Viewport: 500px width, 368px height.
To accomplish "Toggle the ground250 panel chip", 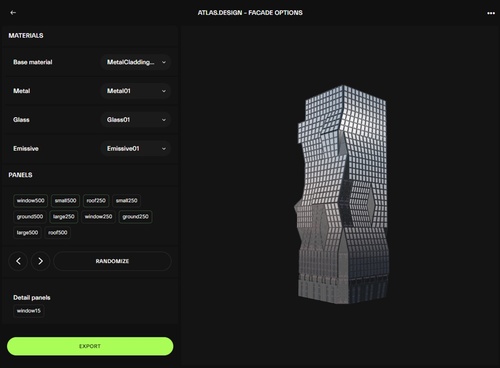I will pos(135,217).
